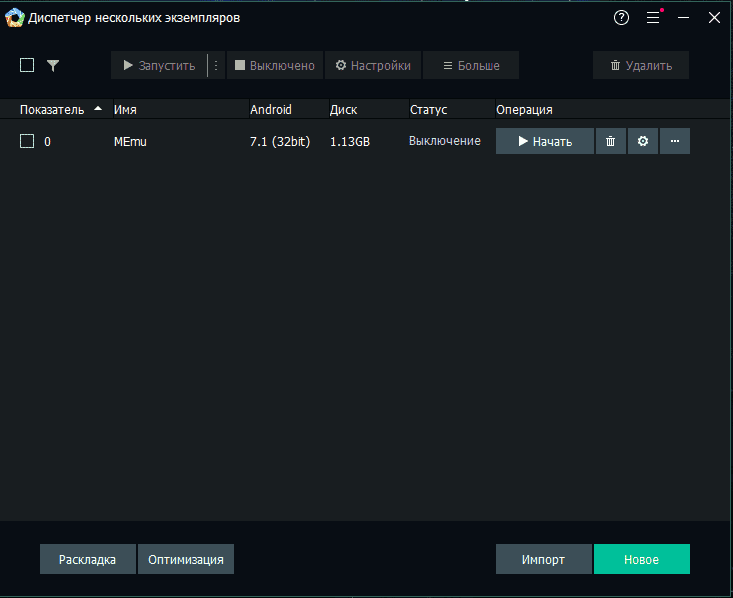Delete MEmu instance with row trash icon

pos(610,141)
